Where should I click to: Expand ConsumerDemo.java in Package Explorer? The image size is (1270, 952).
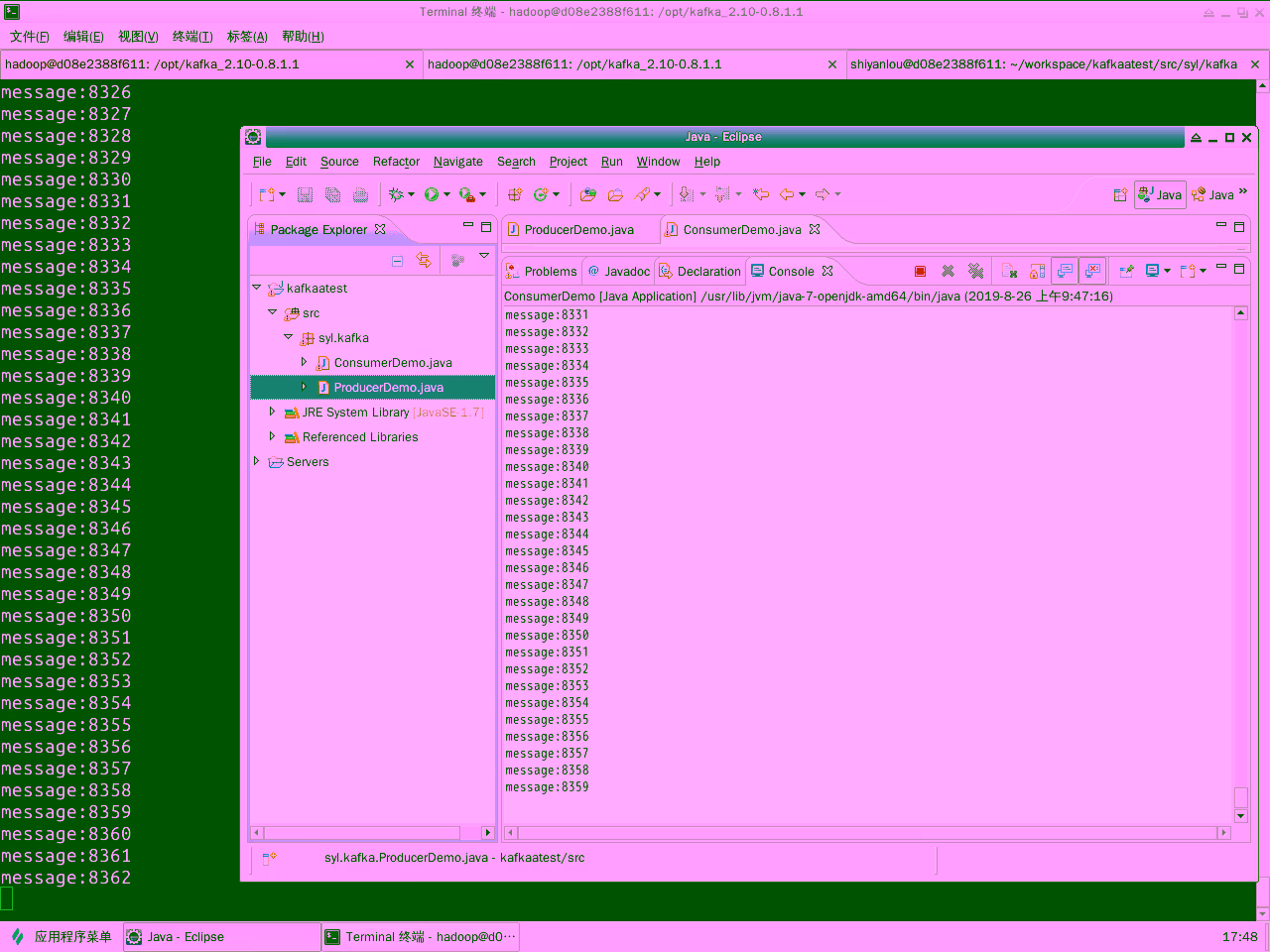tap(304, 362)
